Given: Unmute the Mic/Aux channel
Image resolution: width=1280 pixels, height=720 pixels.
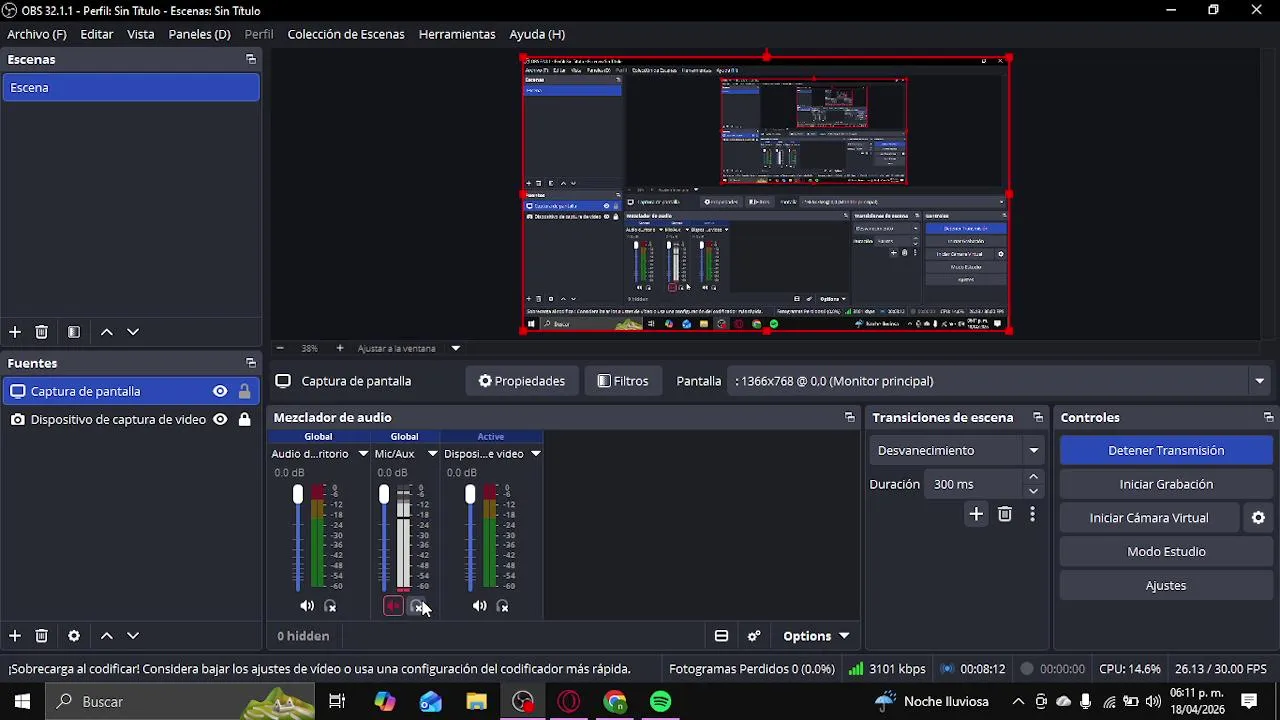Looking at the screenshot, I should [393, 606].
